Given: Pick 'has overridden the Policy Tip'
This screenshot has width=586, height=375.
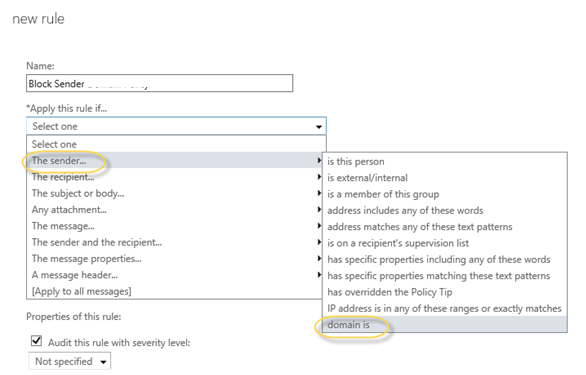Looking at the screenshot, I should coord(445,292).
